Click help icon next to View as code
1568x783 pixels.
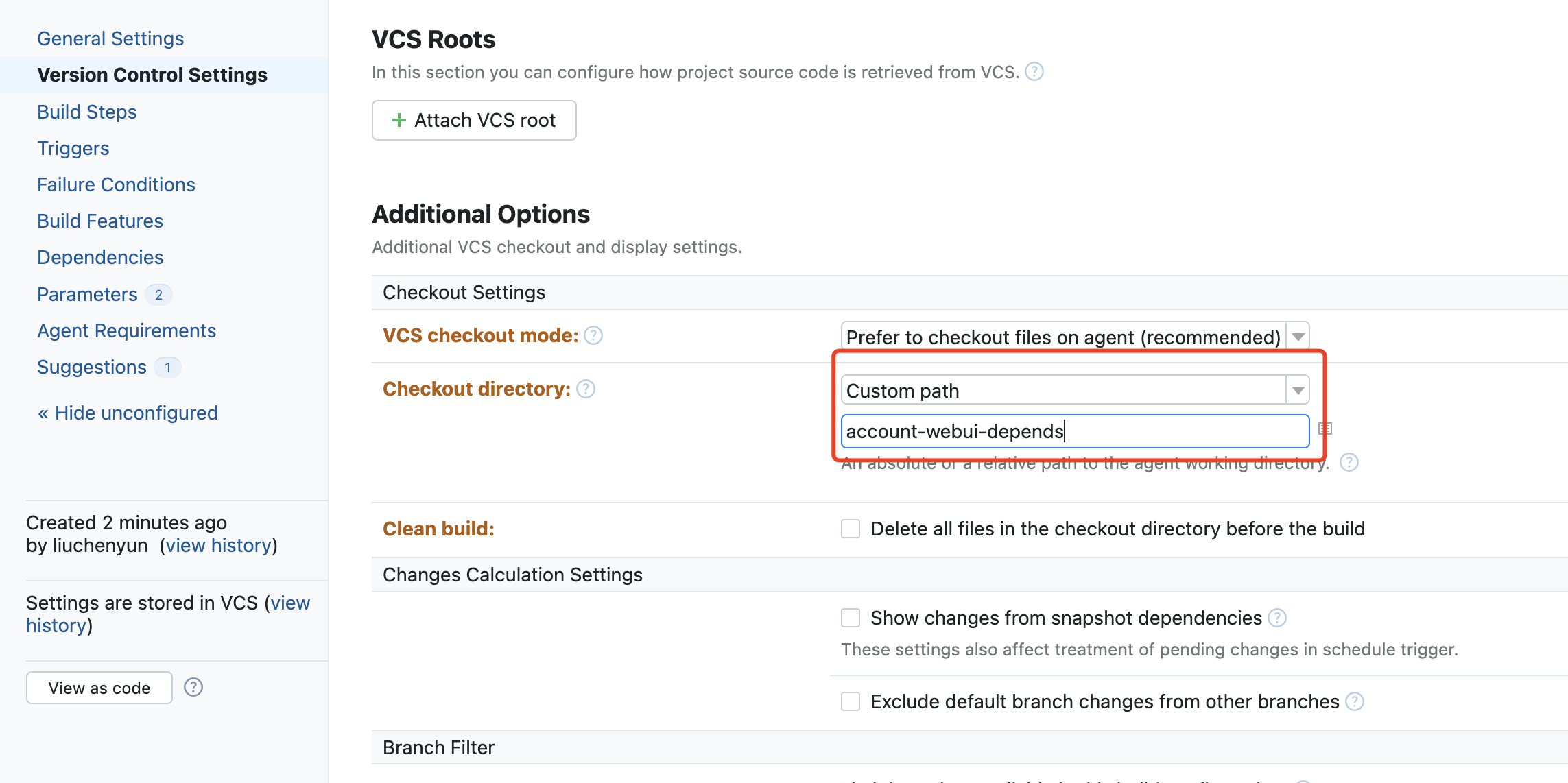(193, 687)
